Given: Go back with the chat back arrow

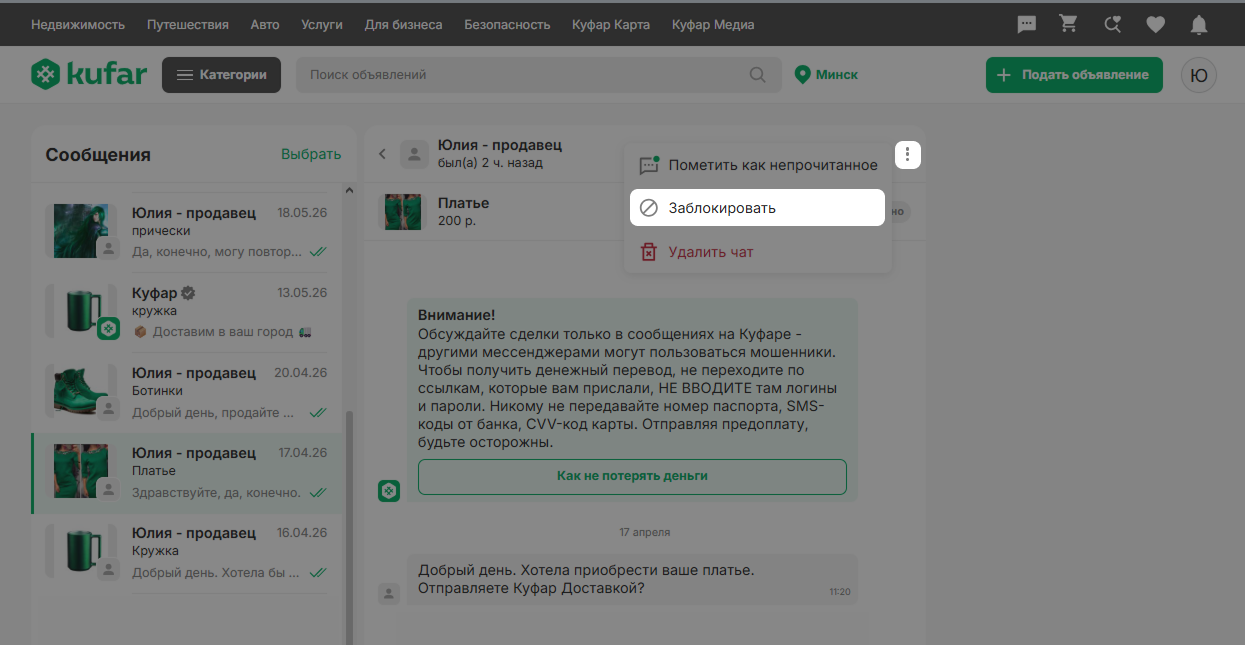Looking at the screenshot, I should [x=382, y=154].
